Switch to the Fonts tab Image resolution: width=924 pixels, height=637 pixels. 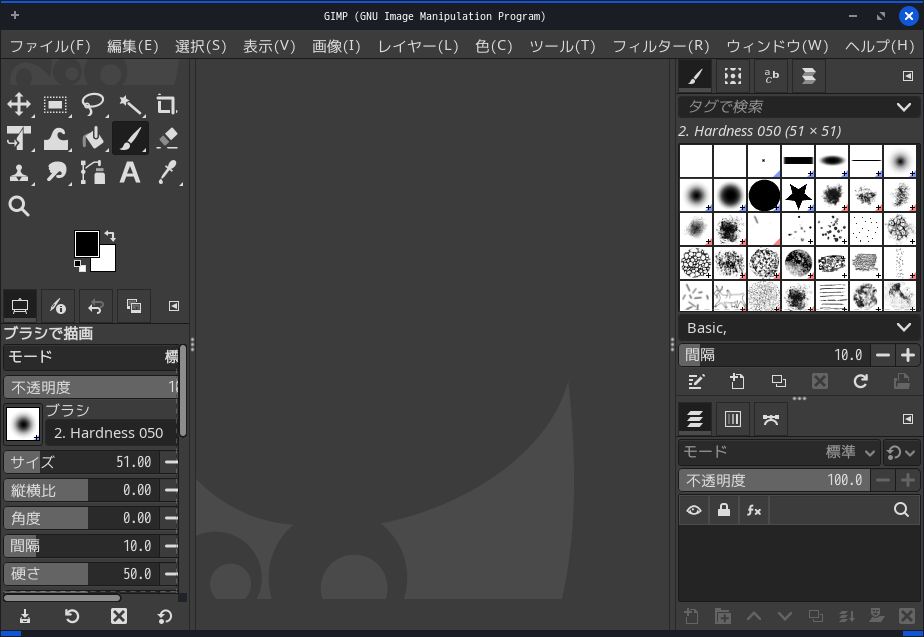pyautogui.click(x=771, y=76)
